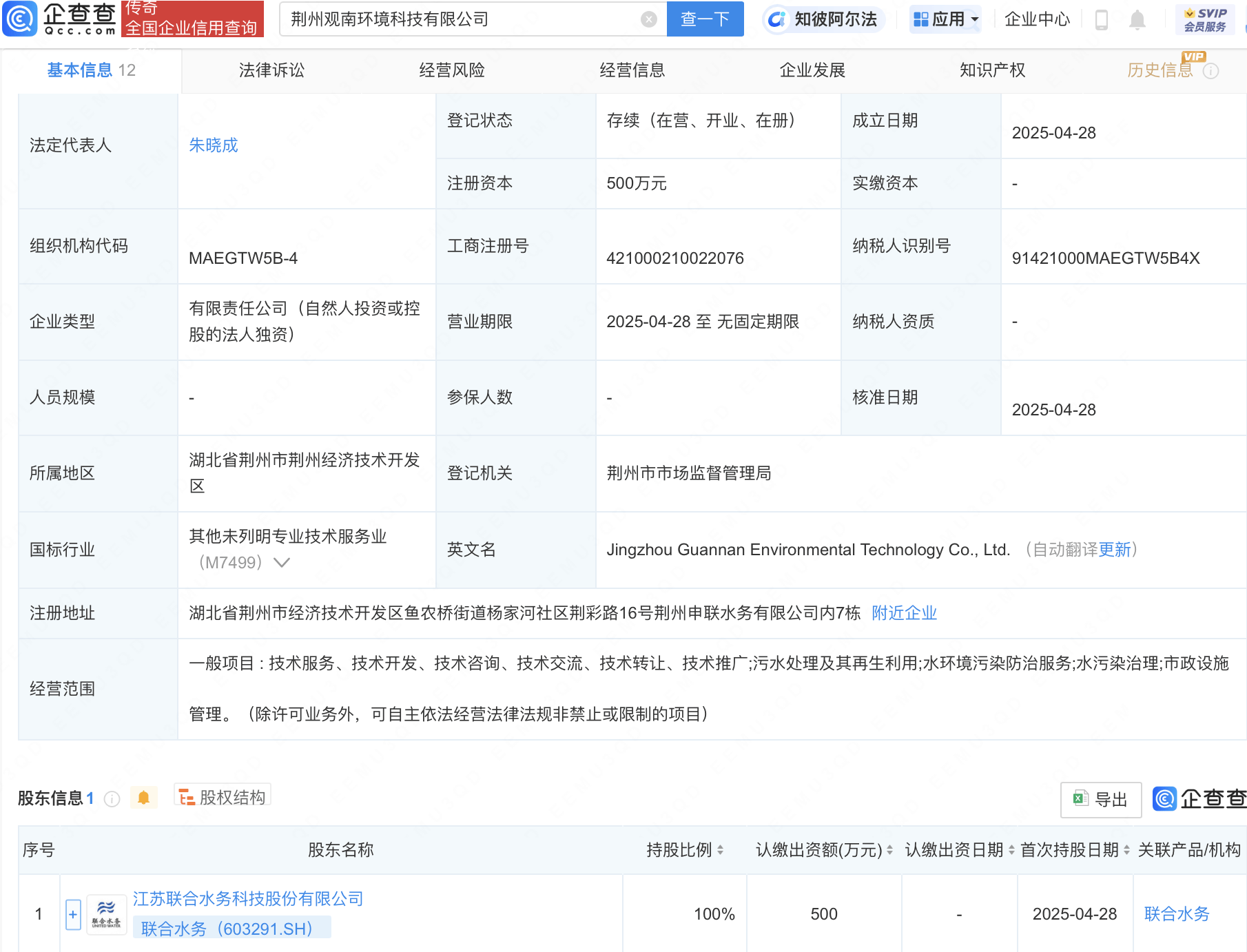Click 登记机关 value 荆州市市场监督管理局
The height and width of the screenshot is (952, 1247).
tap(689, 473)
